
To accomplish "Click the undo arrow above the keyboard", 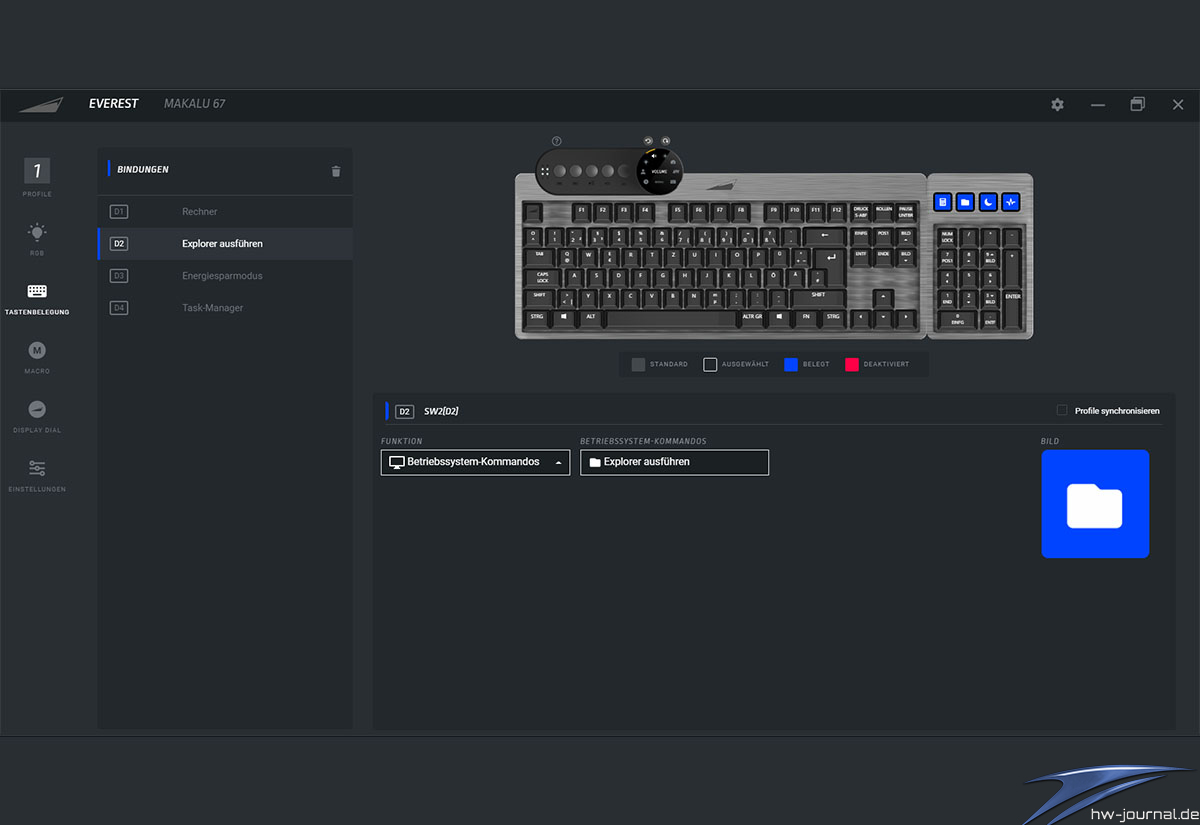I will coord(648,141).
